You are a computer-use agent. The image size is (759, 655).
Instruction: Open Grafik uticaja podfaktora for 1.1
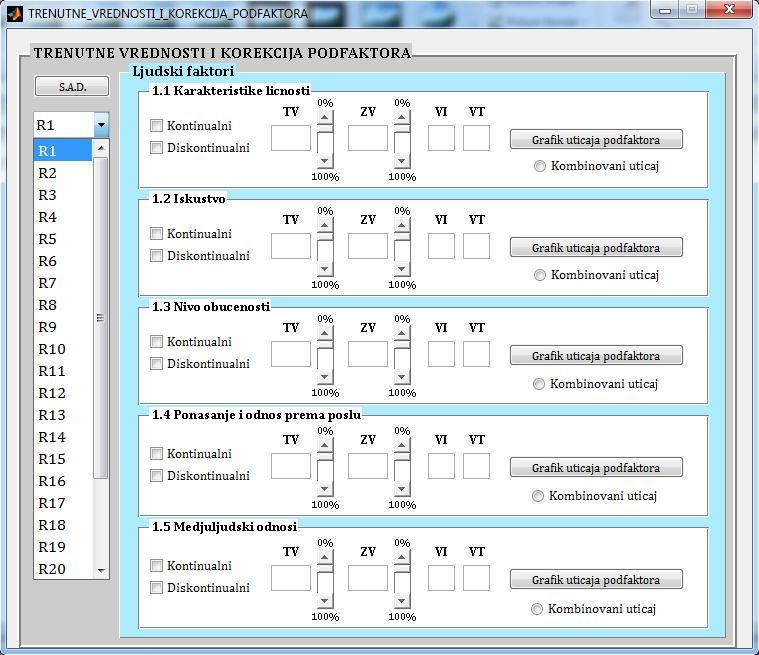(x=596, y=139)
